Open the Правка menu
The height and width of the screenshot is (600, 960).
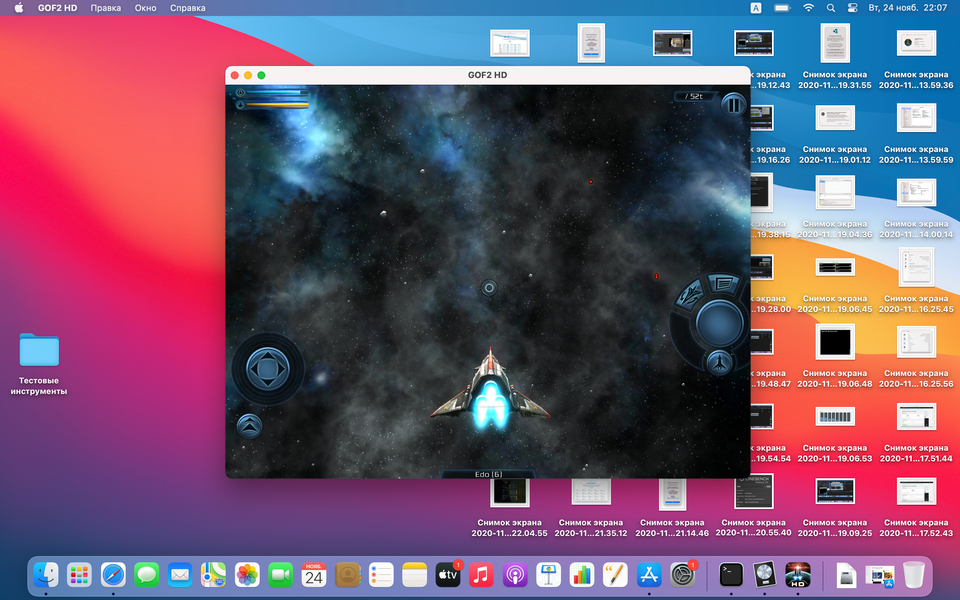pyautogui.click(x=105, y=8)
